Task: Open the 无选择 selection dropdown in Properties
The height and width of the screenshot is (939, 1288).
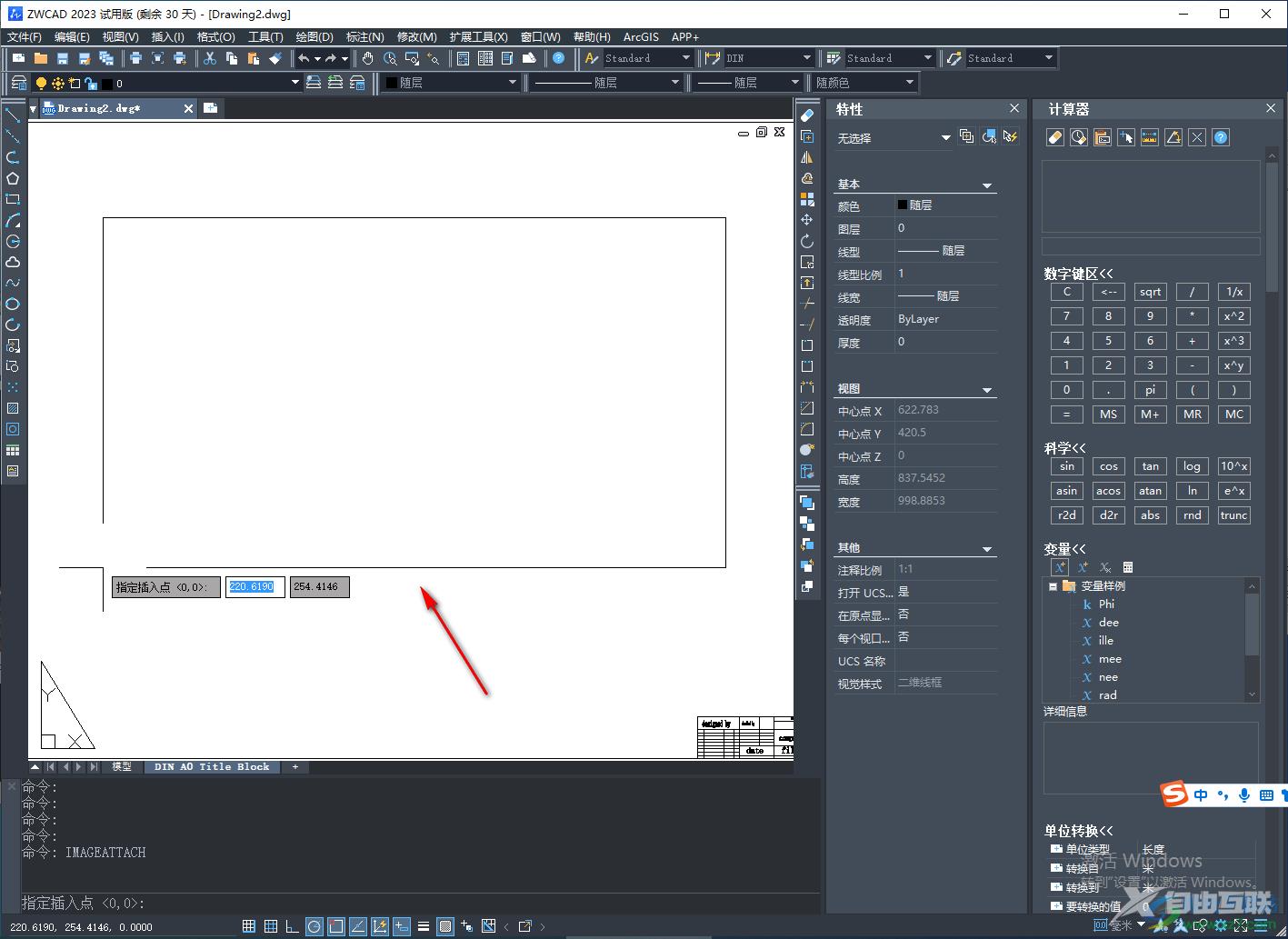Action: tap(945, 137)
